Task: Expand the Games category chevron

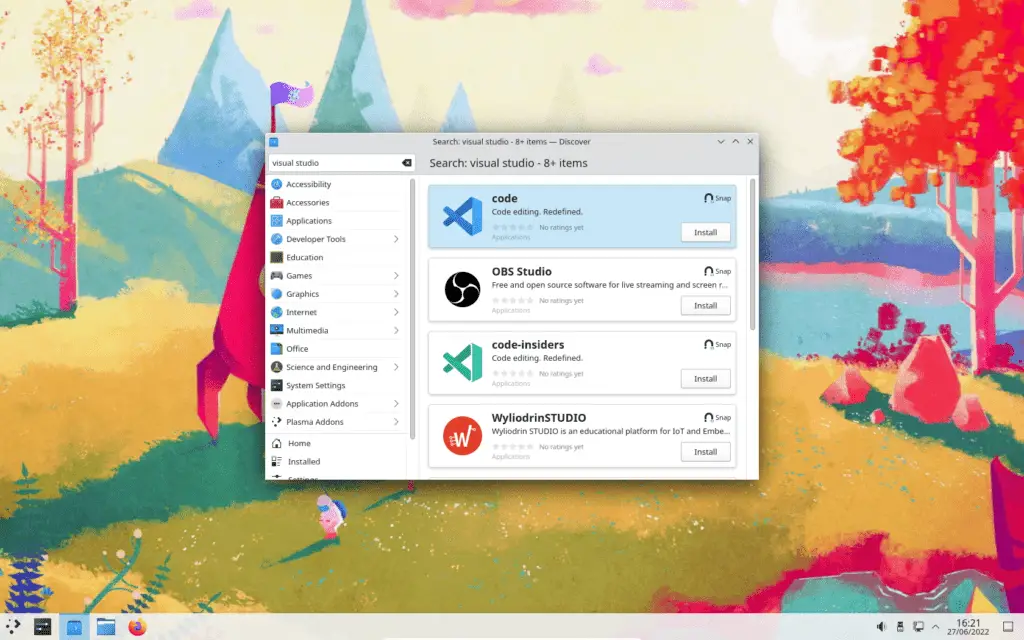Action: pos(396,276)
